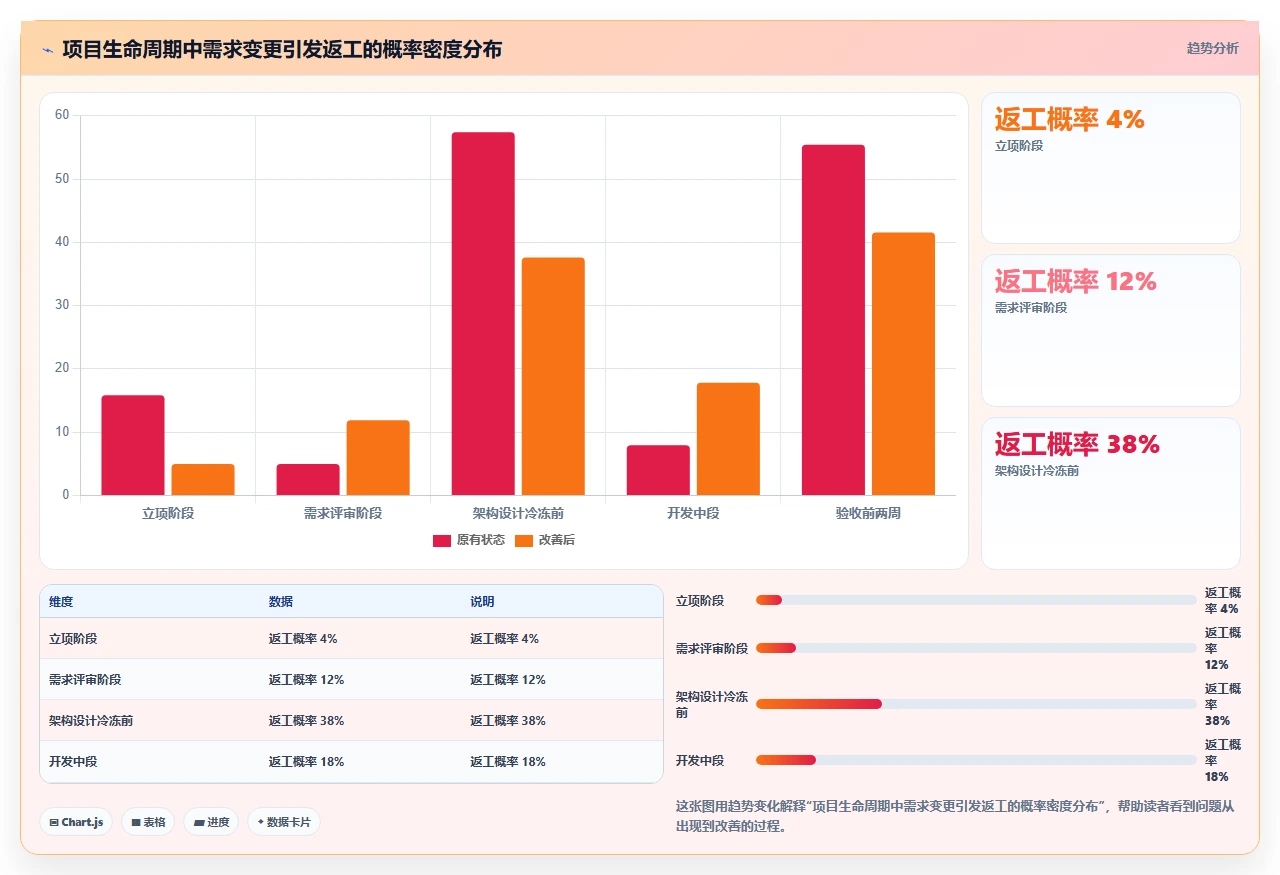Select the 表格 chip
Viewport: 1280px width, 875px height.
click(x=148, y=822)
